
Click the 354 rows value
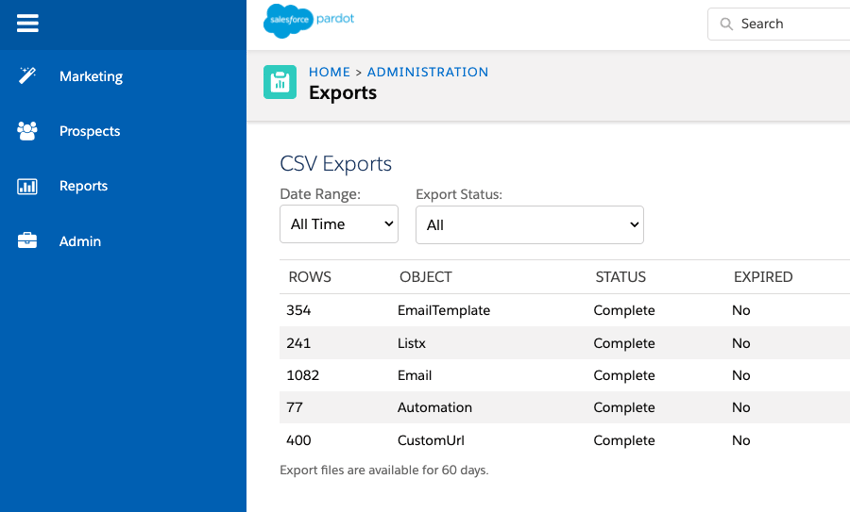[299, 310]
